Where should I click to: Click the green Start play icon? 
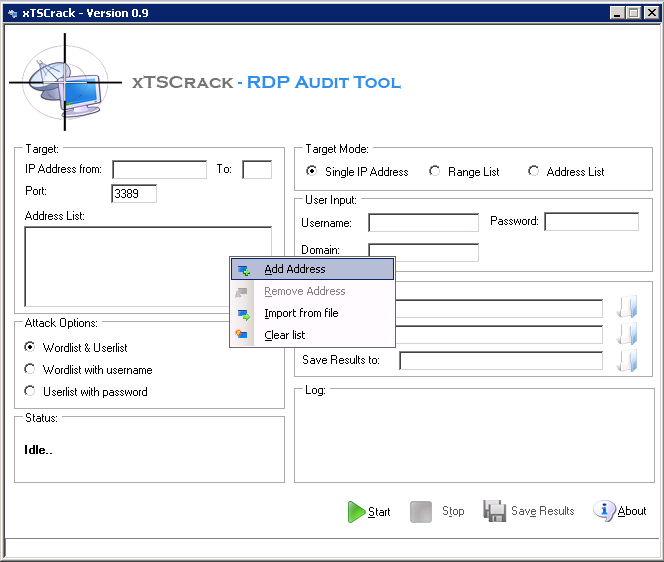coord(356,512)
